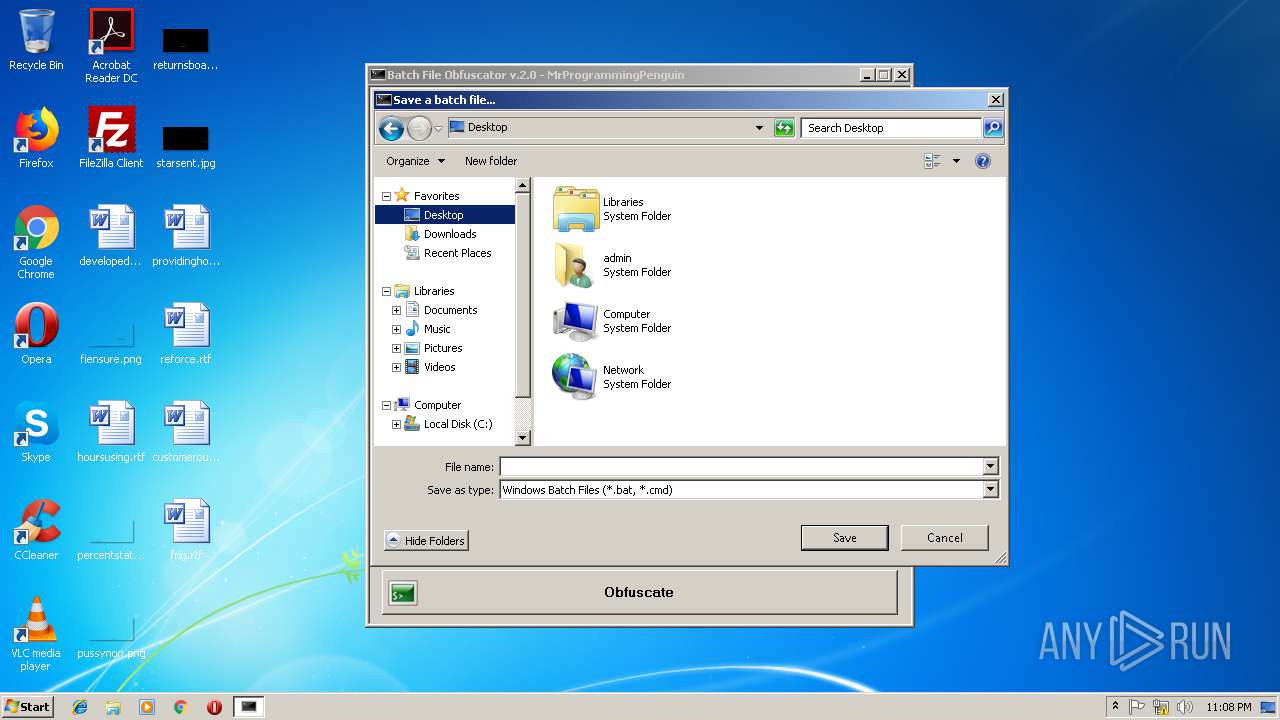
Task: Select Desktop in Favorites
Action: coord(445,215)
